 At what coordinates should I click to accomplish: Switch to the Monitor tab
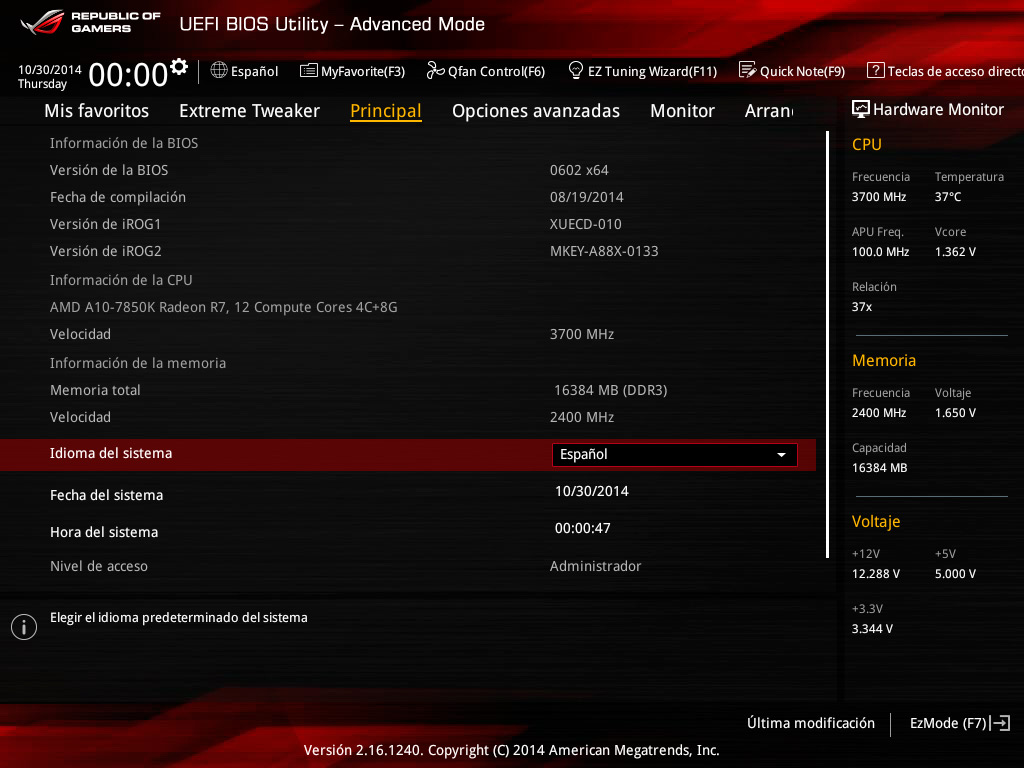tap(682, 111)
